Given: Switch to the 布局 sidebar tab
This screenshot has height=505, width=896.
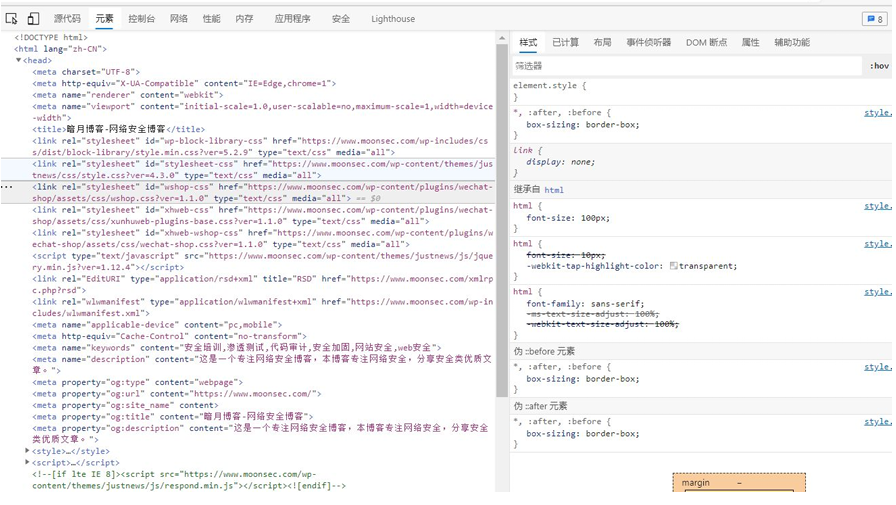Looking at the screenshot, I should pos(602,42).
